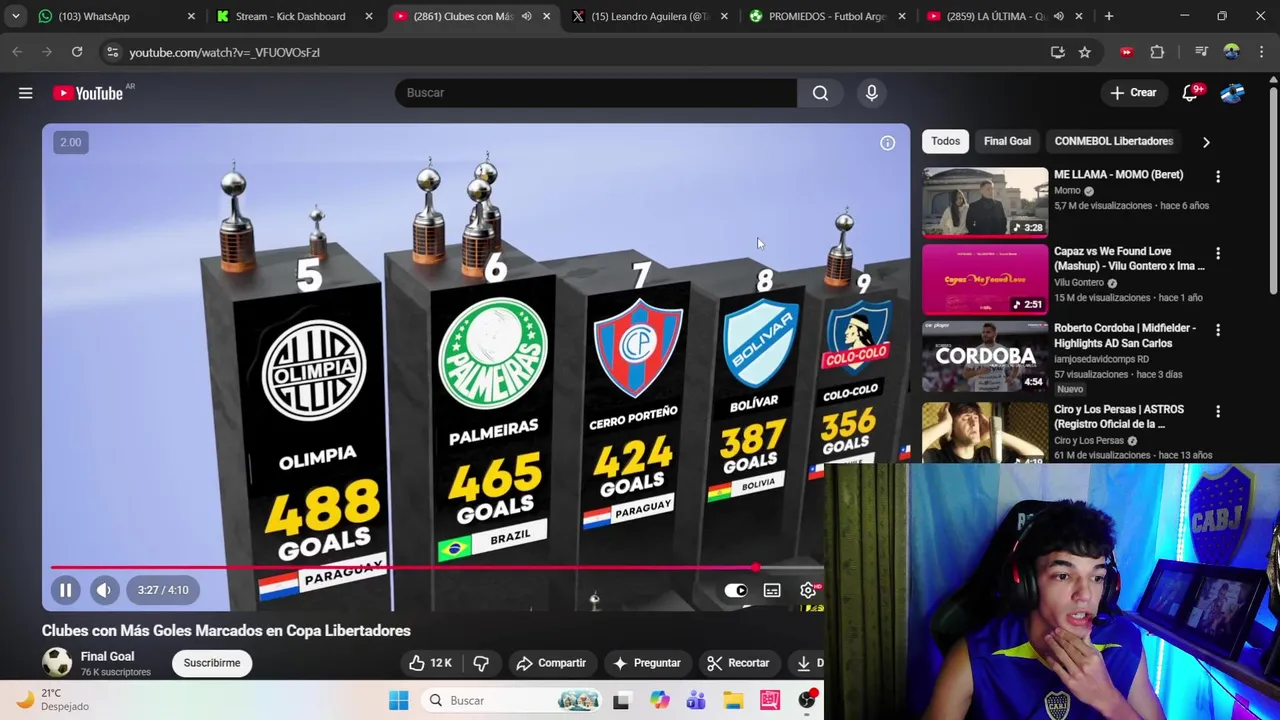Screen dimensions: 1280x720
Task: Open File Explorer from the taskbar
Action: pyautogui.click(x=733, y=700)
